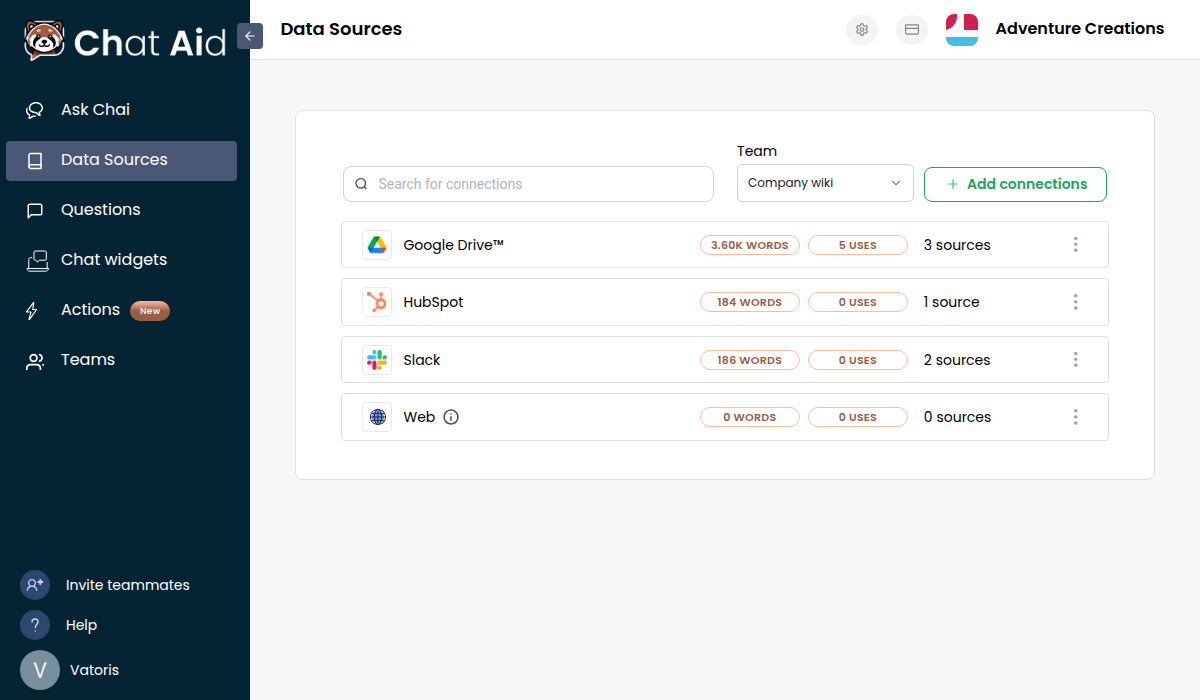Open the Vatoris profile name
Viewport: 1200px width, 700px height.
tap(94, 670)
